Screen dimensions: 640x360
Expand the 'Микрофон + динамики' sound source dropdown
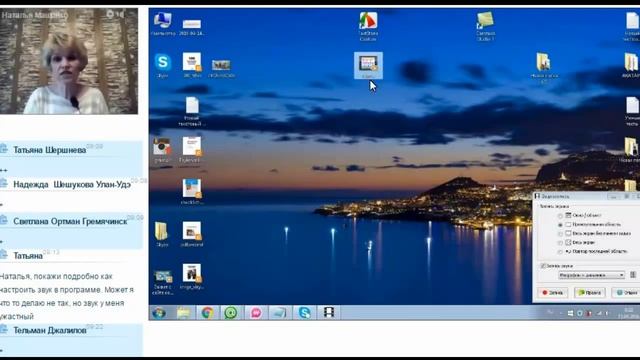[591, 275]
